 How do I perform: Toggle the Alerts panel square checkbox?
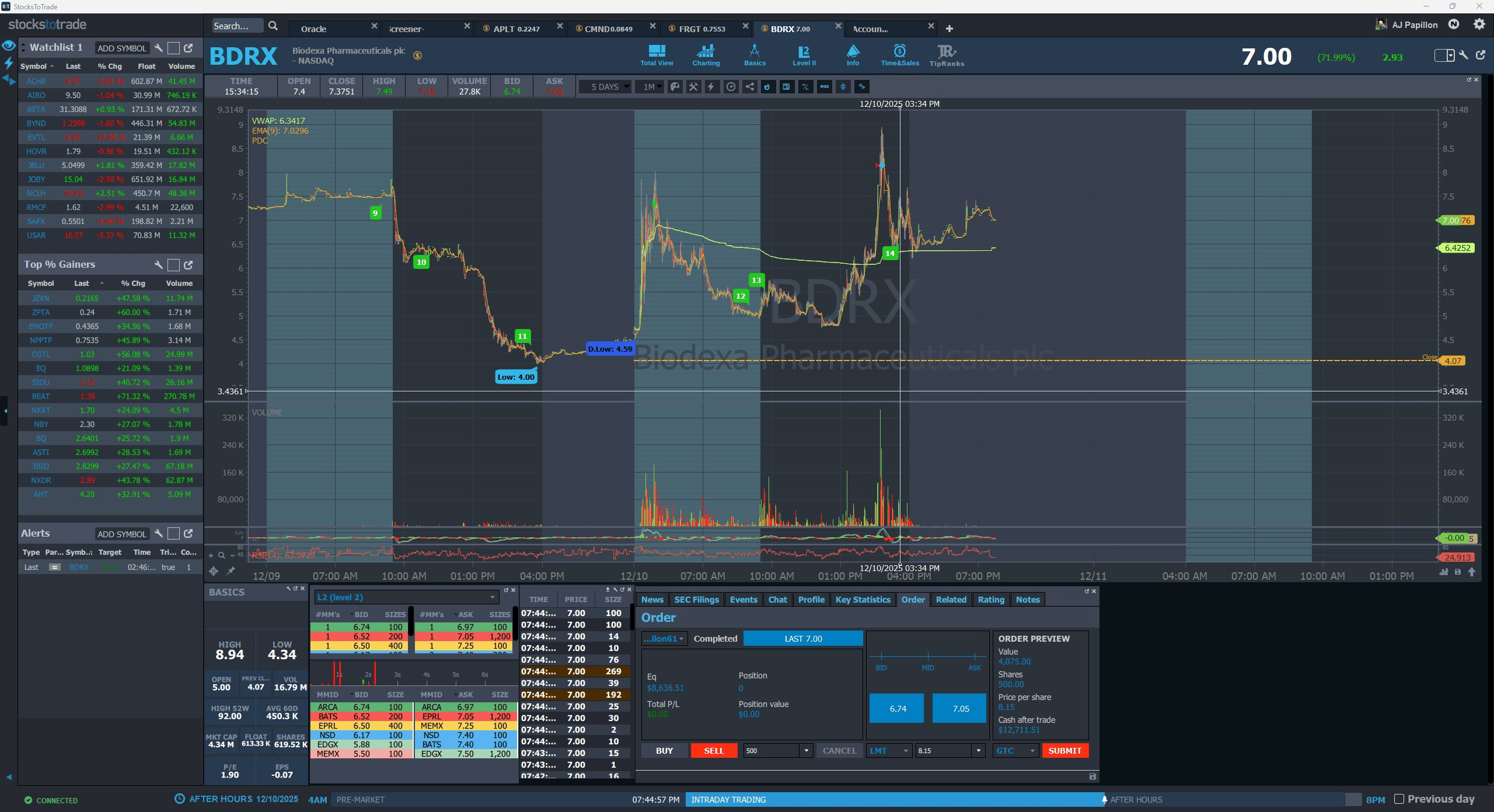[173, 534]
